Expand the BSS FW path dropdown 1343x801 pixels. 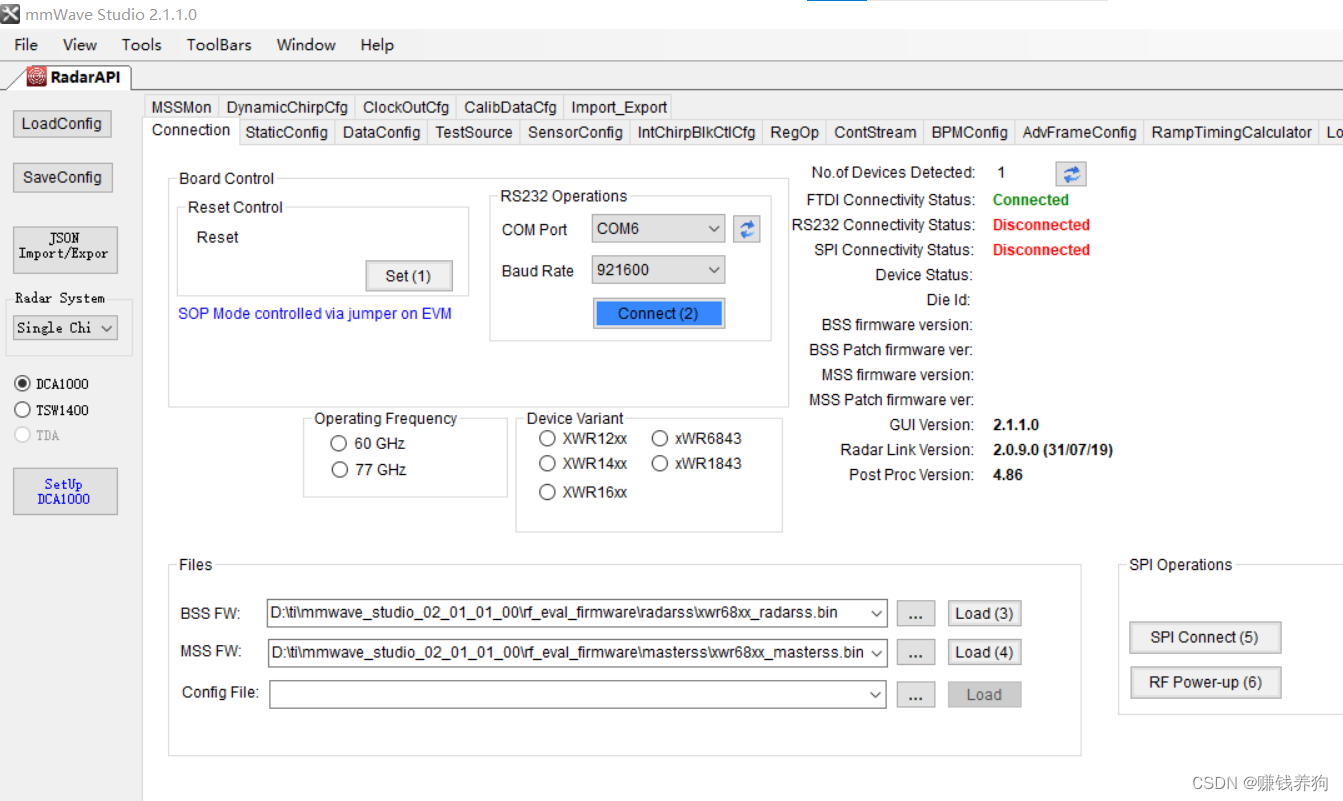(x=876, y=613)
